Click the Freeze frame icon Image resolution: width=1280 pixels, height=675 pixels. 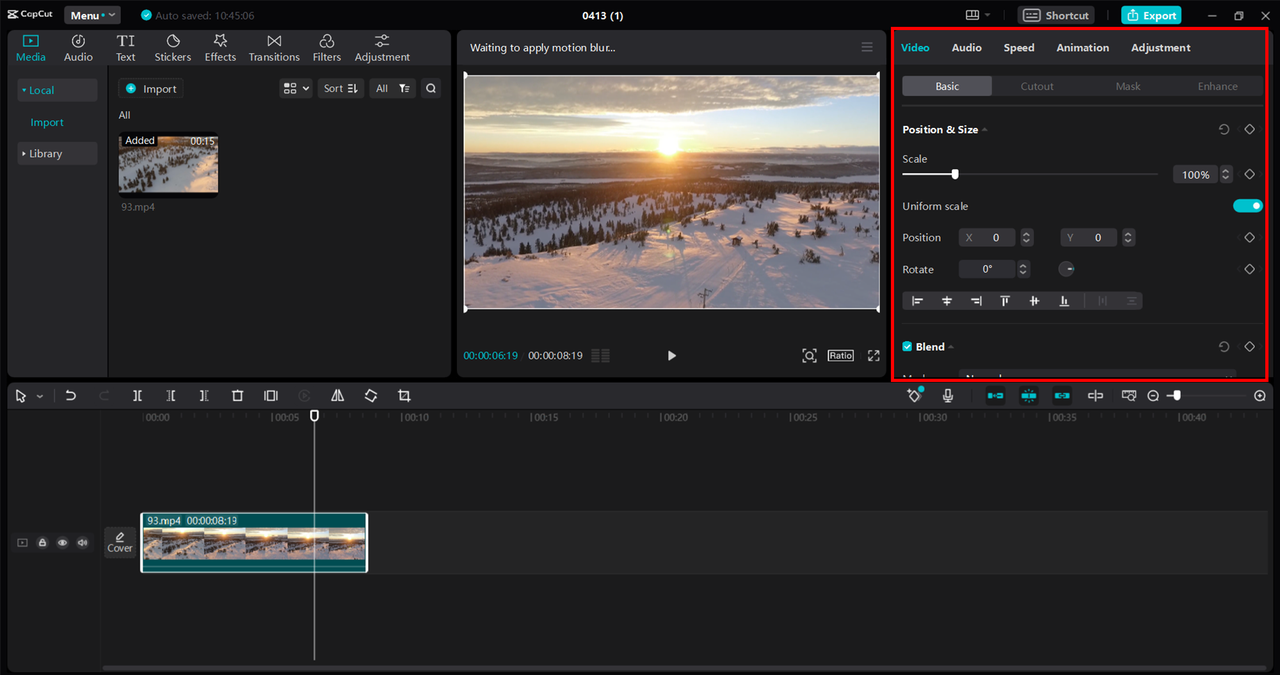[271, 396]
